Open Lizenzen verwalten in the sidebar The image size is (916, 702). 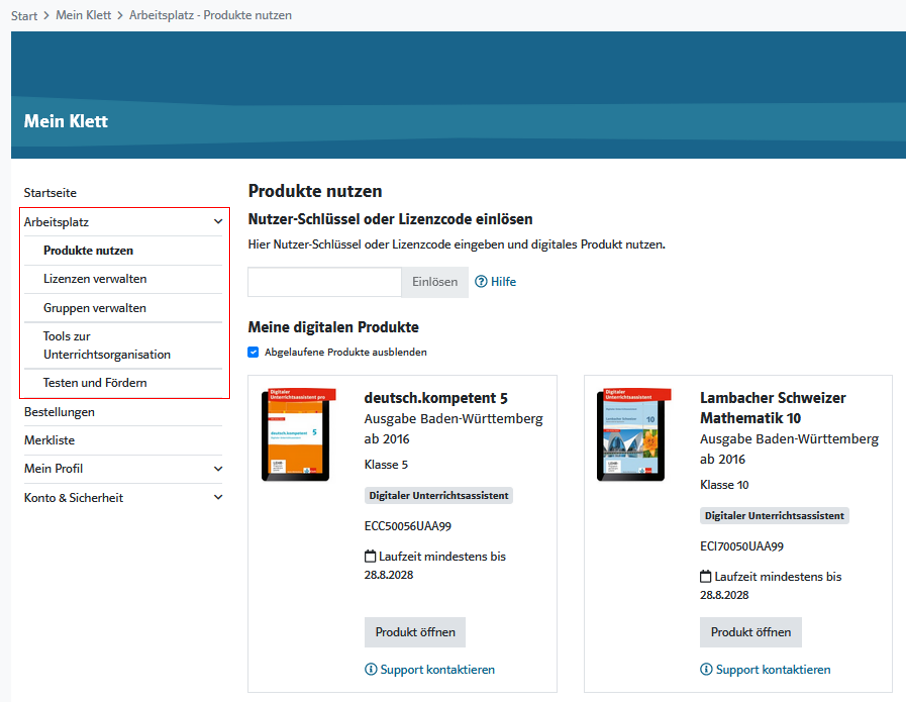[95, 279]
